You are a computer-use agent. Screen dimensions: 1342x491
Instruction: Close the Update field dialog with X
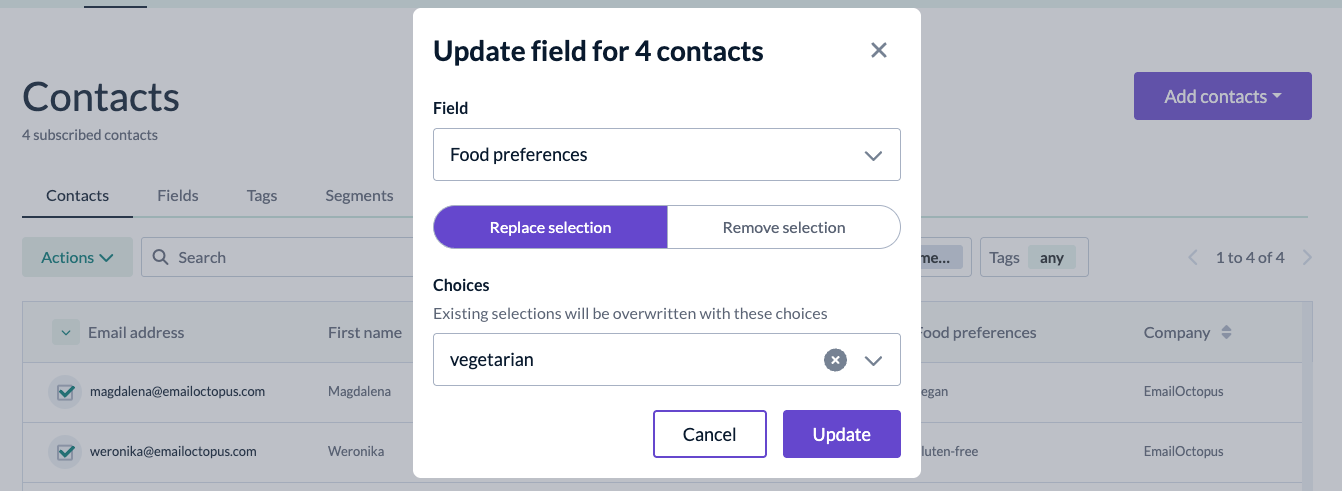tap(879, 50)
